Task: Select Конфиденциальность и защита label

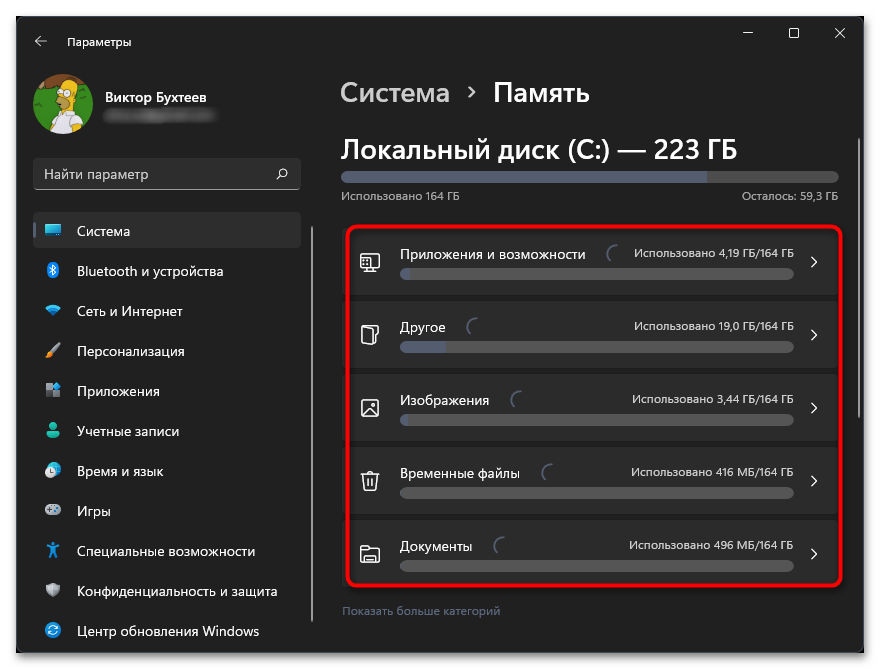Action: click(x=177, y=591)
